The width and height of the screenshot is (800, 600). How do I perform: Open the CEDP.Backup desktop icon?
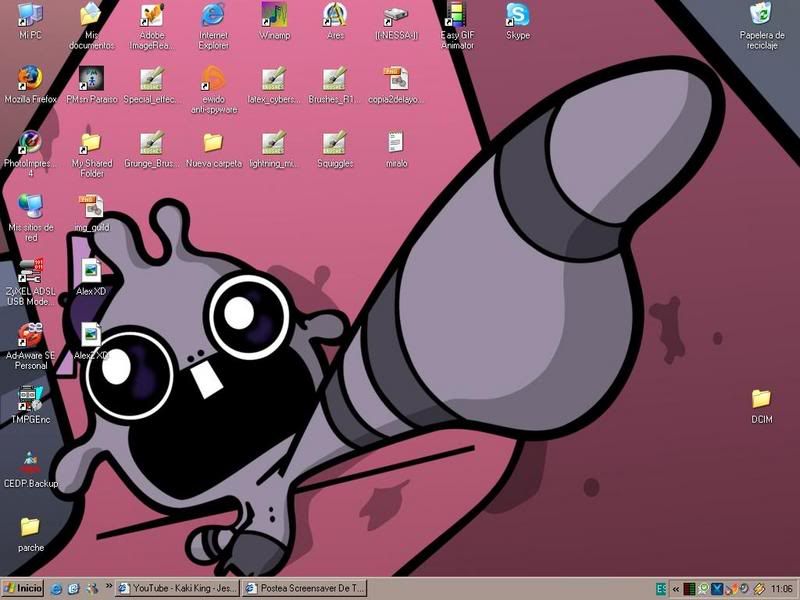[x=31, y=469]
